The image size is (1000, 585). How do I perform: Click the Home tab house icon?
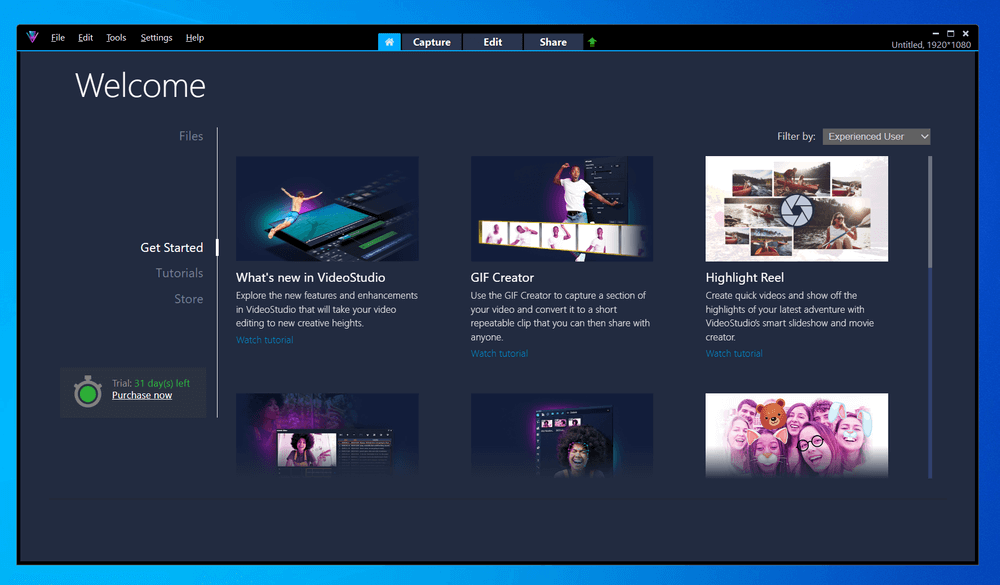(x=389, y=42)
